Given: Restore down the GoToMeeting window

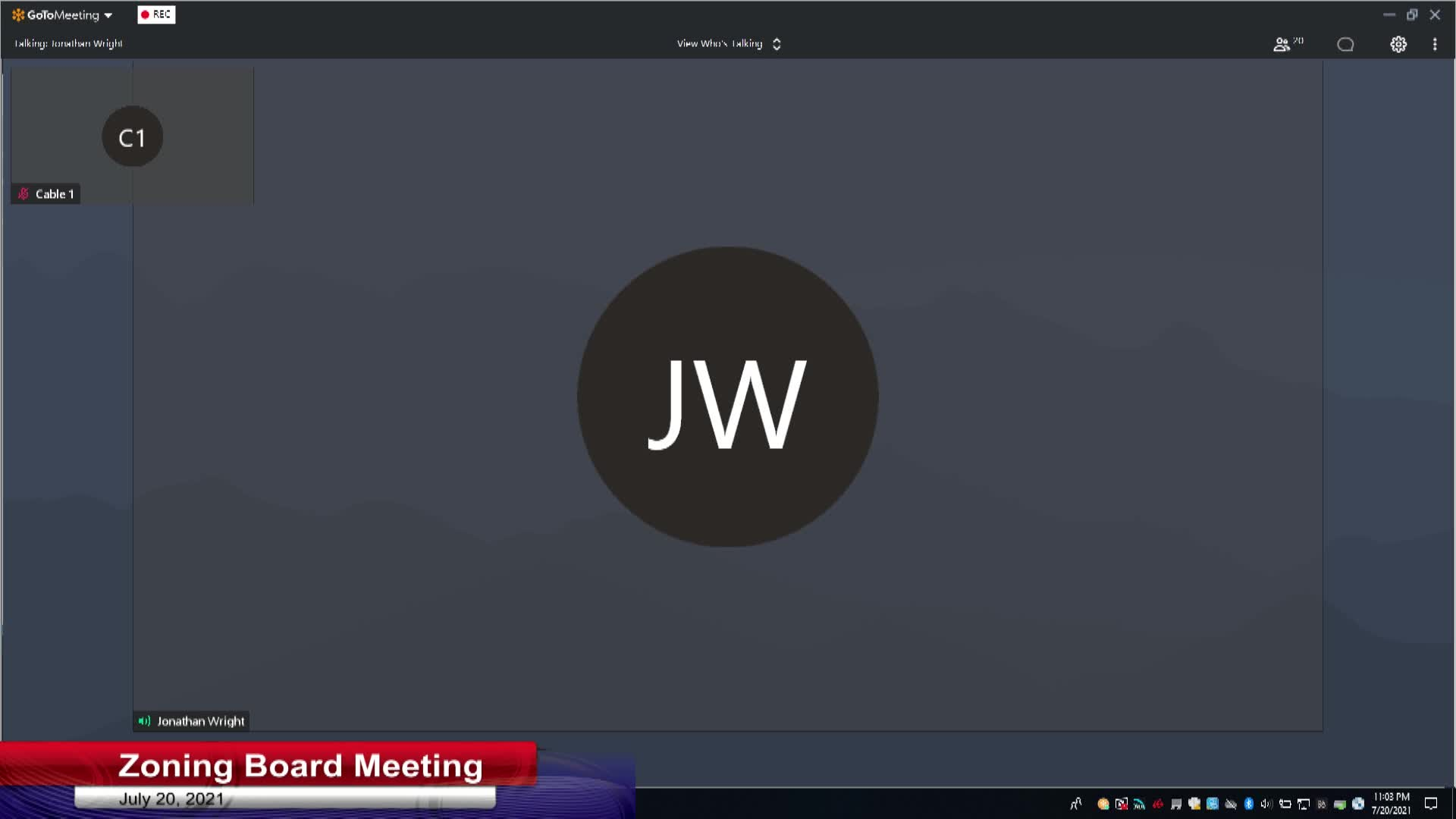Looking at the screenshot, I should [1412, 14].
